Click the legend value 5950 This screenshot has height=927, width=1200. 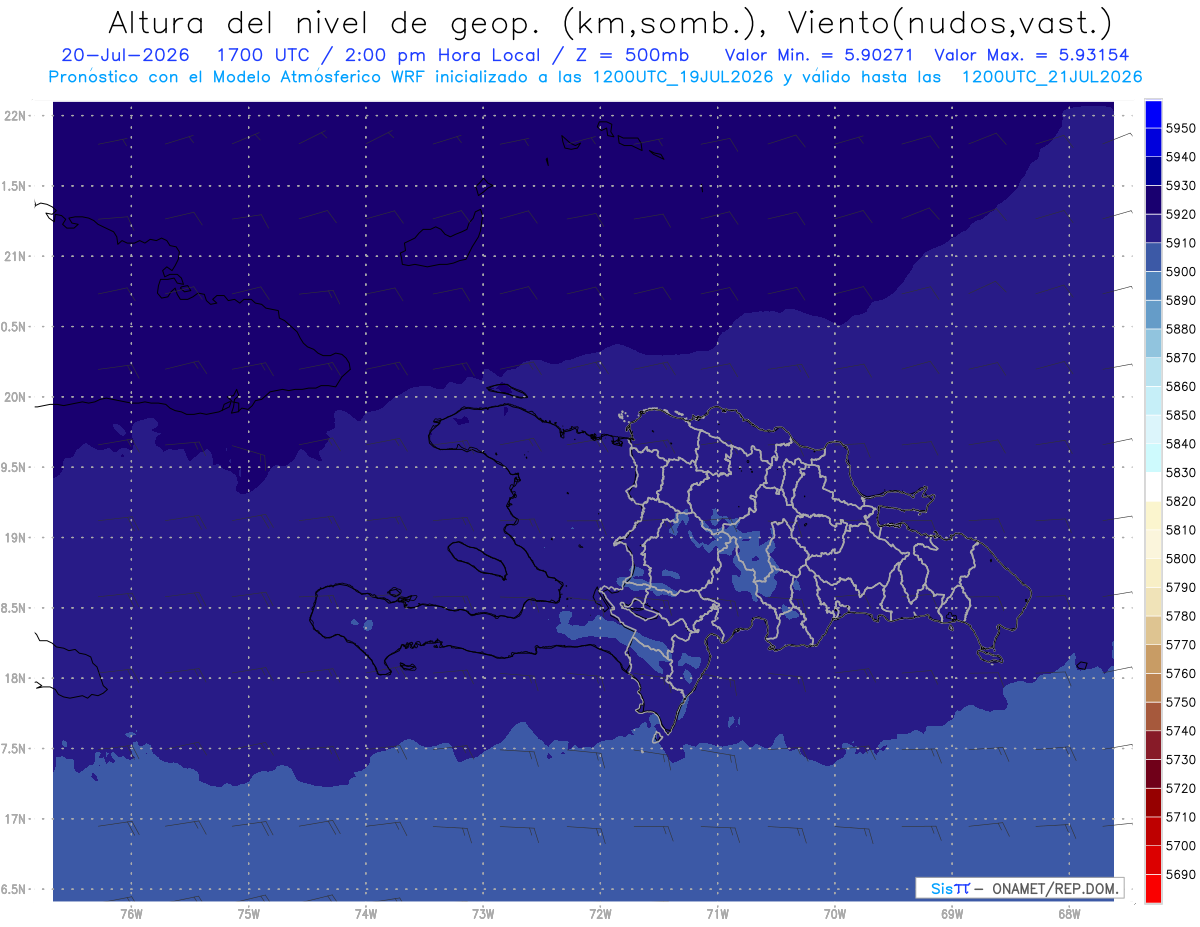pos(1180,128)
